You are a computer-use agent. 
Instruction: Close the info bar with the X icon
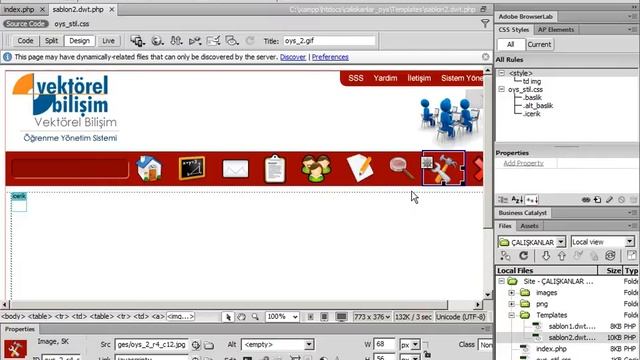point(485,57)
